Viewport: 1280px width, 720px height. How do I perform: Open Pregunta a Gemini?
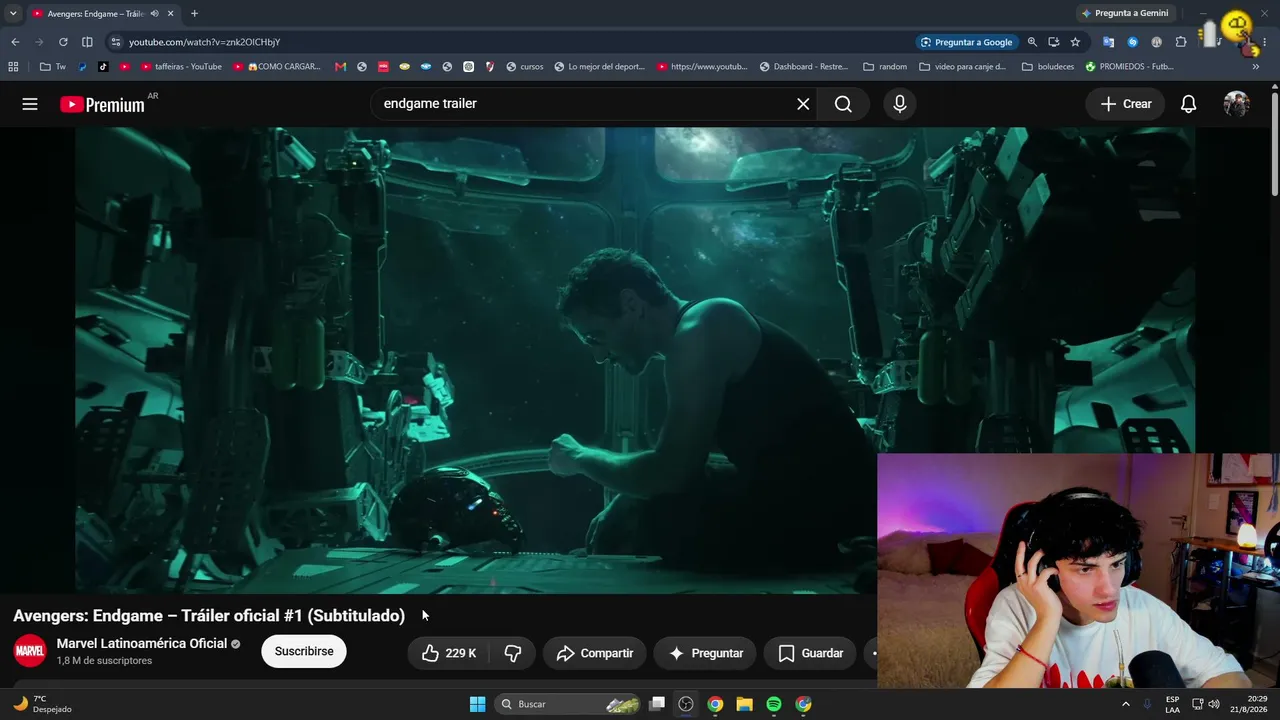pyautogui.click(x=1125, y=13)
